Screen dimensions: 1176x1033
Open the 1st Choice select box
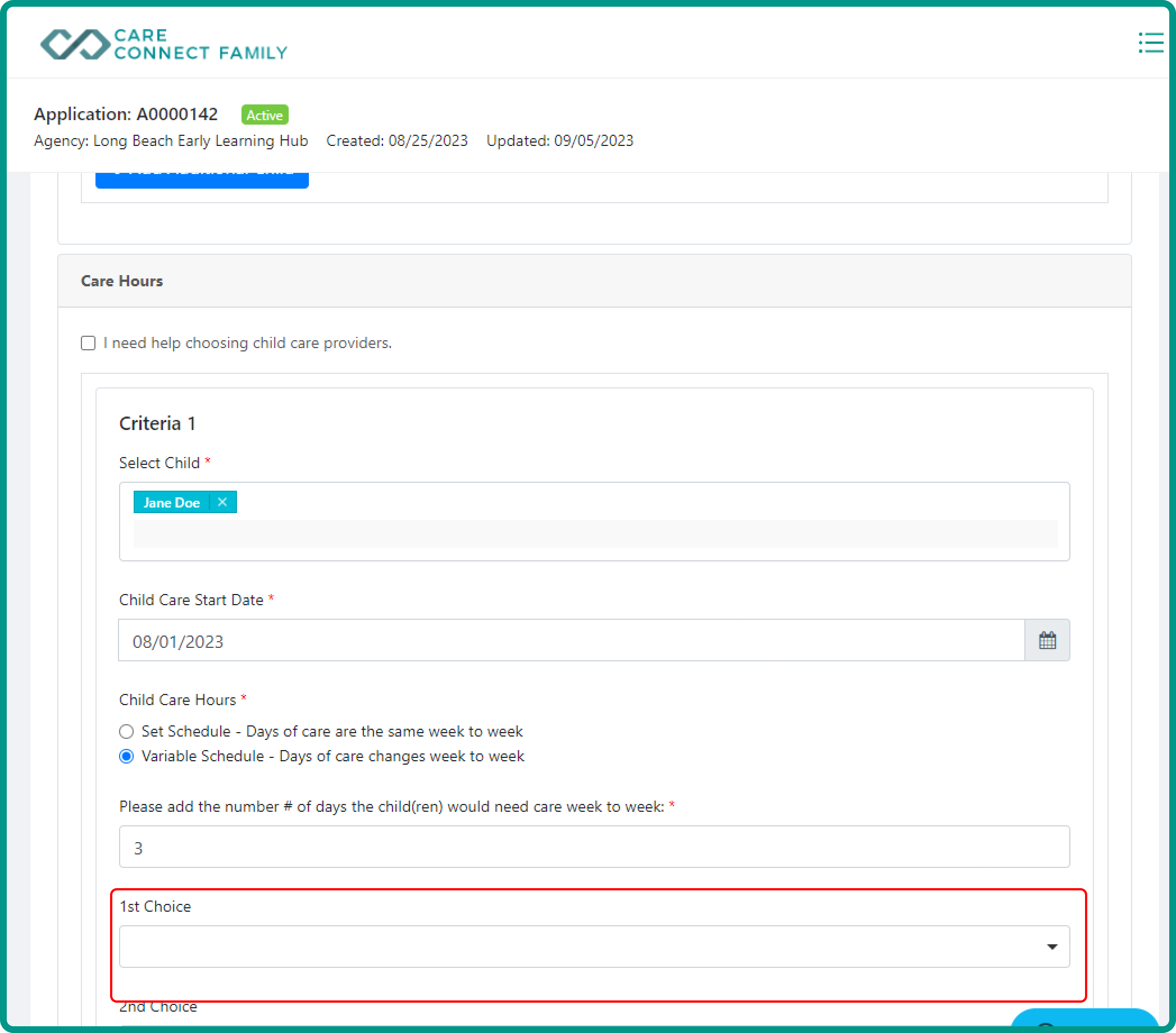[x=575, y=947]
